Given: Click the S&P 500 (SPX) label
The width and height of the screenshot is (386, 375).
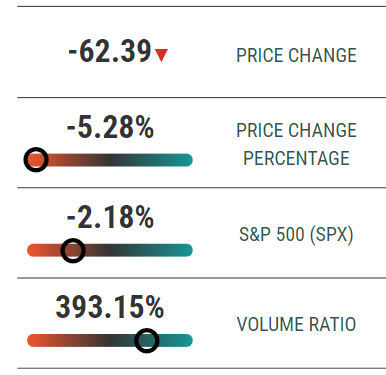Looking at the screenshot, I should [x=296, y=234].
